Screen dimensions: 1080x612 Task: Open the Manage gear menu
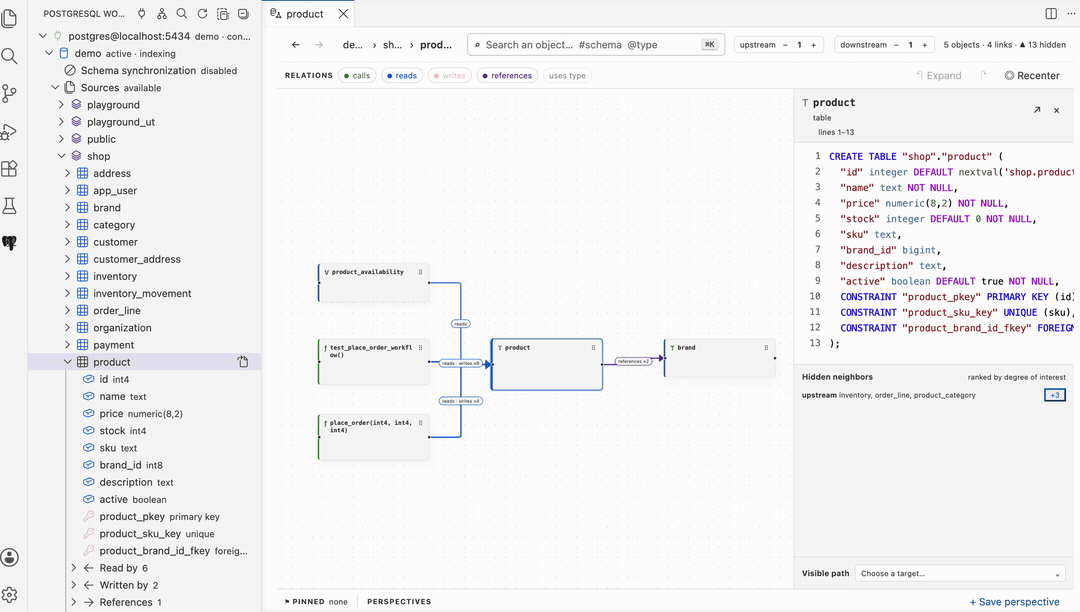click(10, 595)
